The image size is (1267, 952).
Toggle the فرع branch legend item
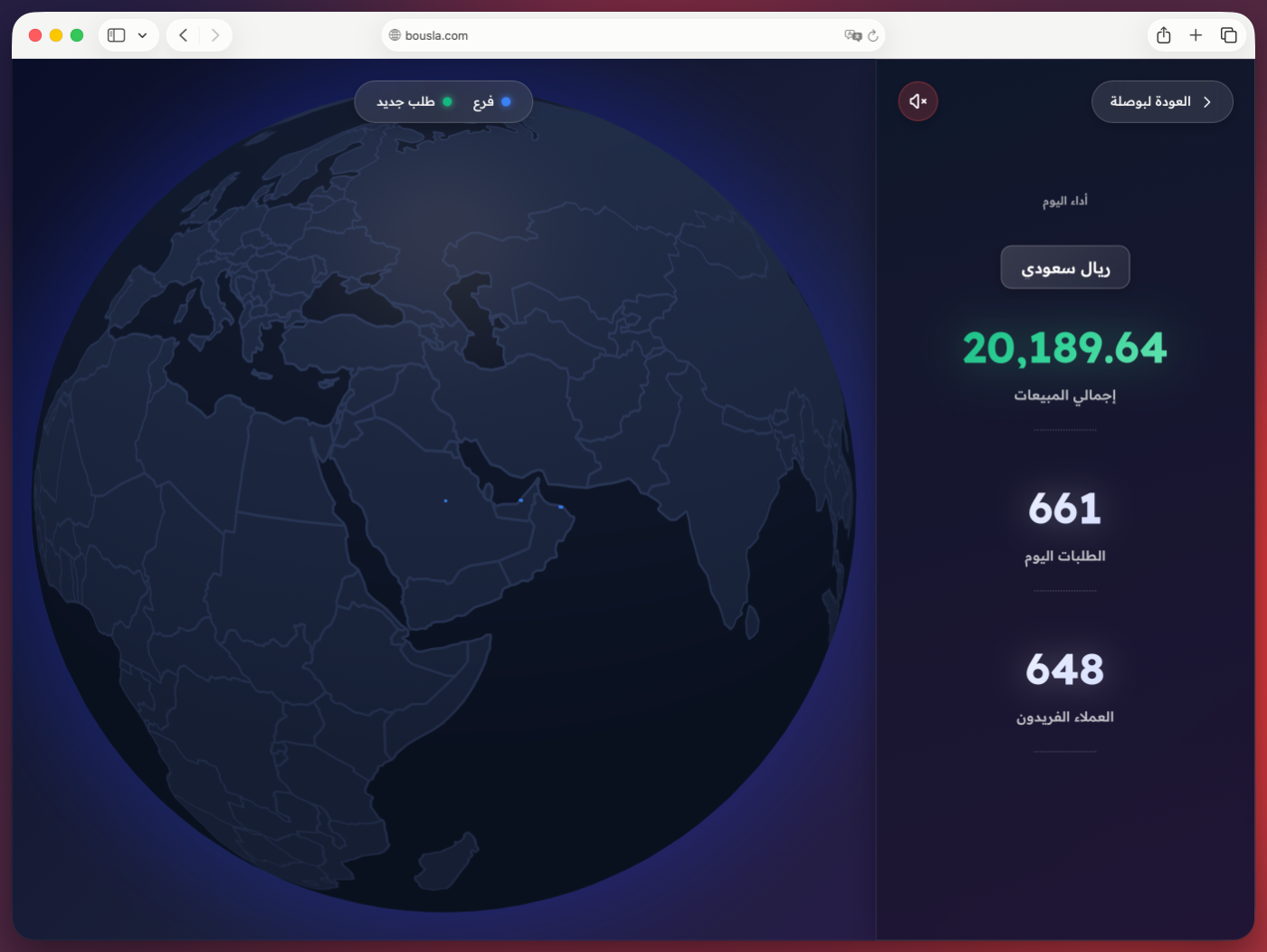491,102
